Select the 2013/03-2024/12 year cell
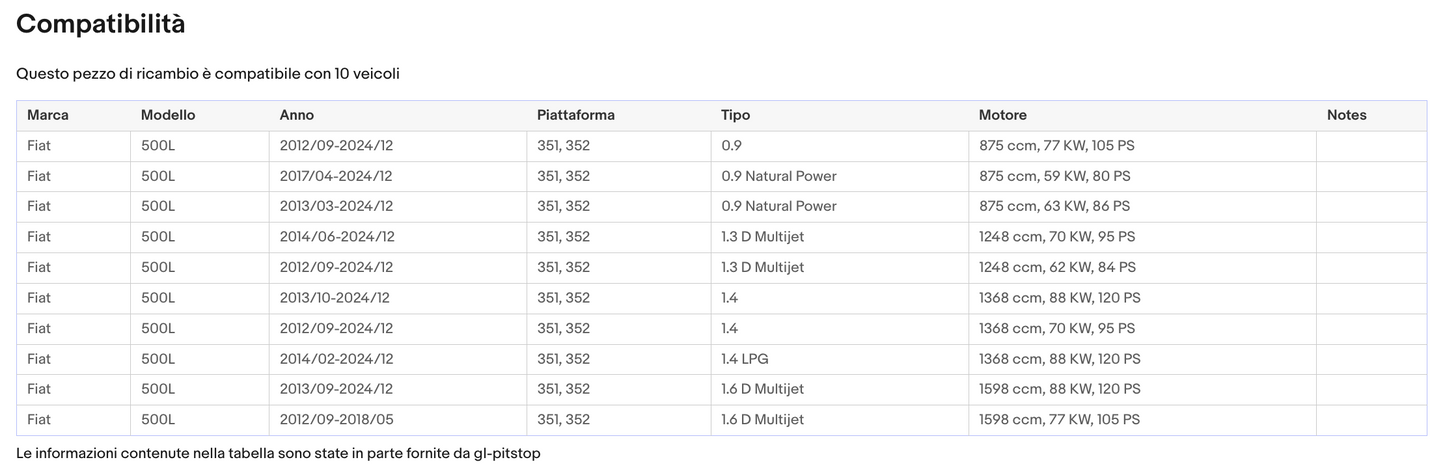The width and height of the screenshot is (1445, 475). [x=336, y=206]
